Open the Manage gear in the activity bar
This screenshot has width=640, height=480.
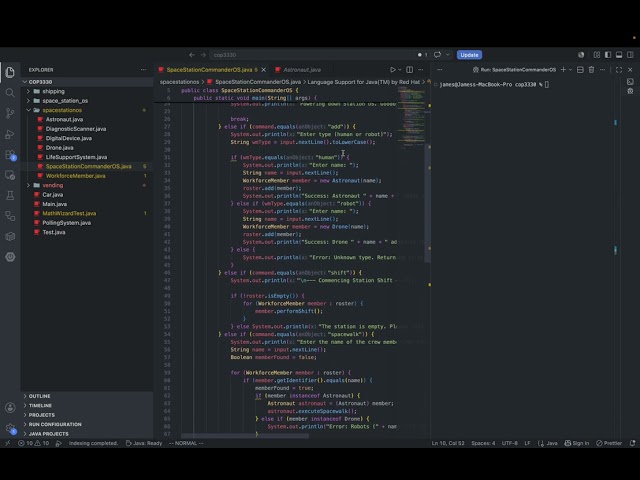pyautogui.click(x=10, y=428)
